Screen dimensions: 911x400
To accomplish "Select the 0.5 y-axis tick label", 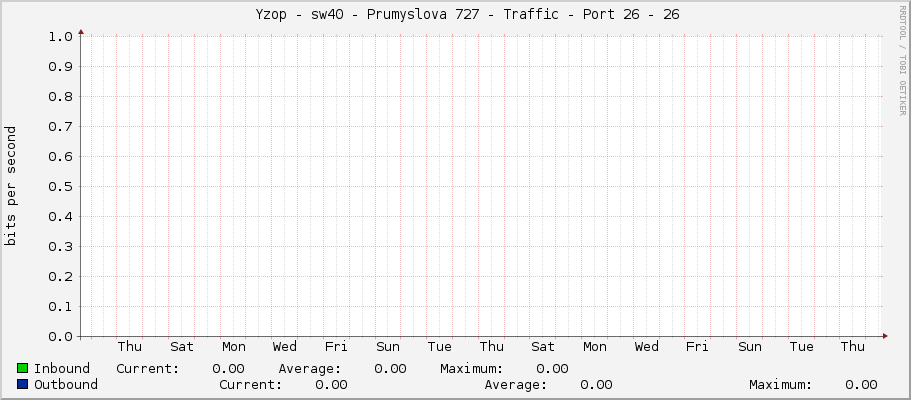I will pyautogui.click(x=59, y=187).
